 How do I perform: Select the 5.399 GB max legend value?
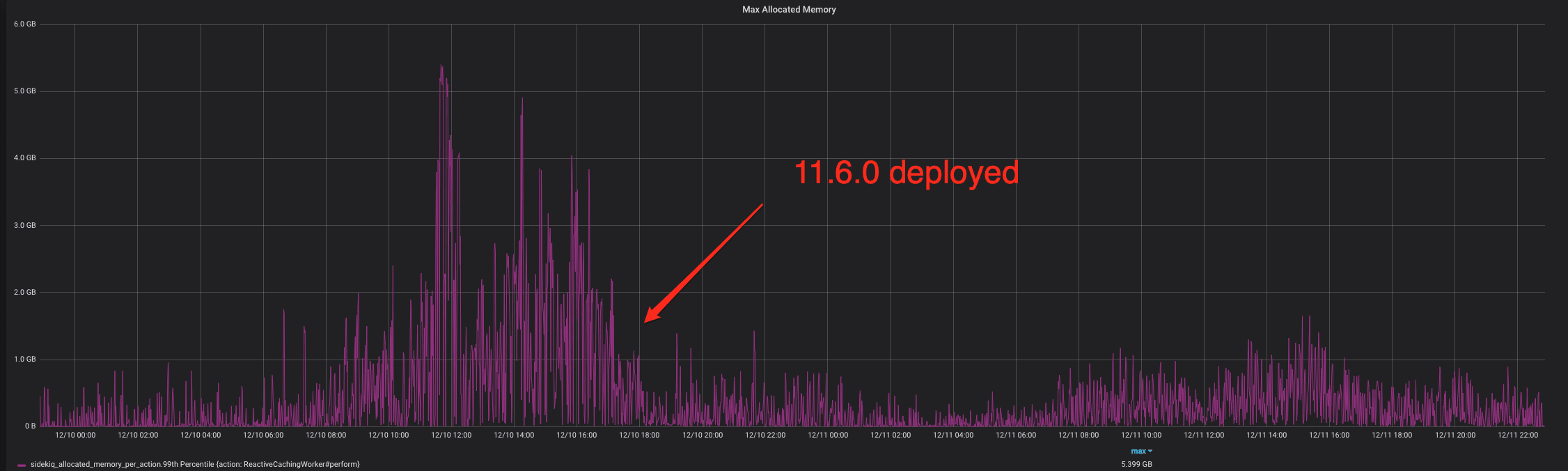[x=1136, y=464]
